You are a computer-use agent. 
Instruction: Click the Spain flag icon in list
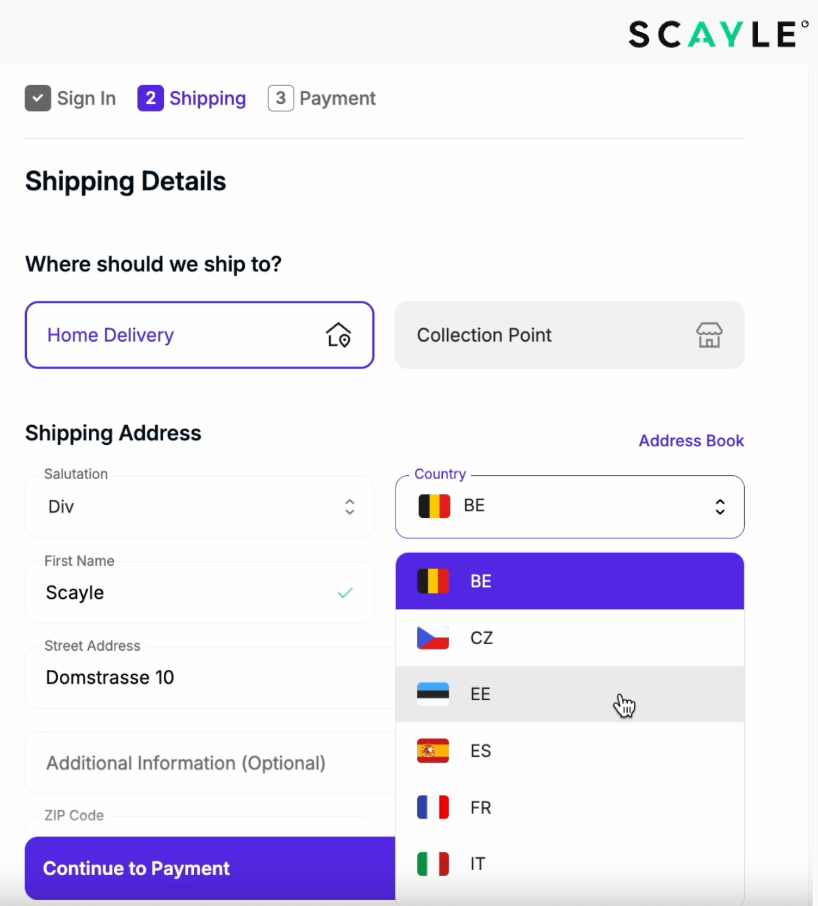point(433,751)
